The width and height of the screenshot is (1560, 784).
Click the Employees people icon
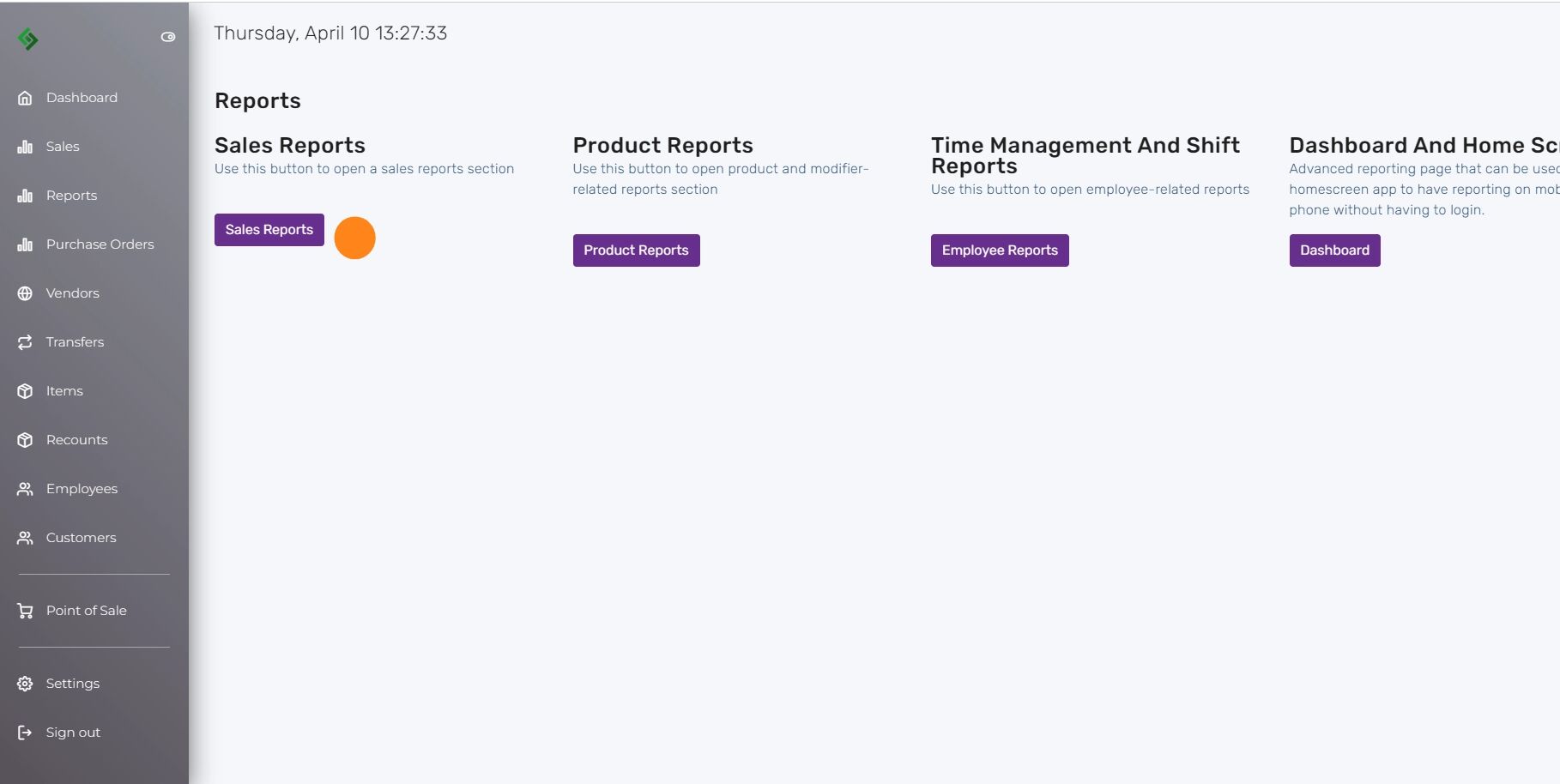tap(25, 489)
